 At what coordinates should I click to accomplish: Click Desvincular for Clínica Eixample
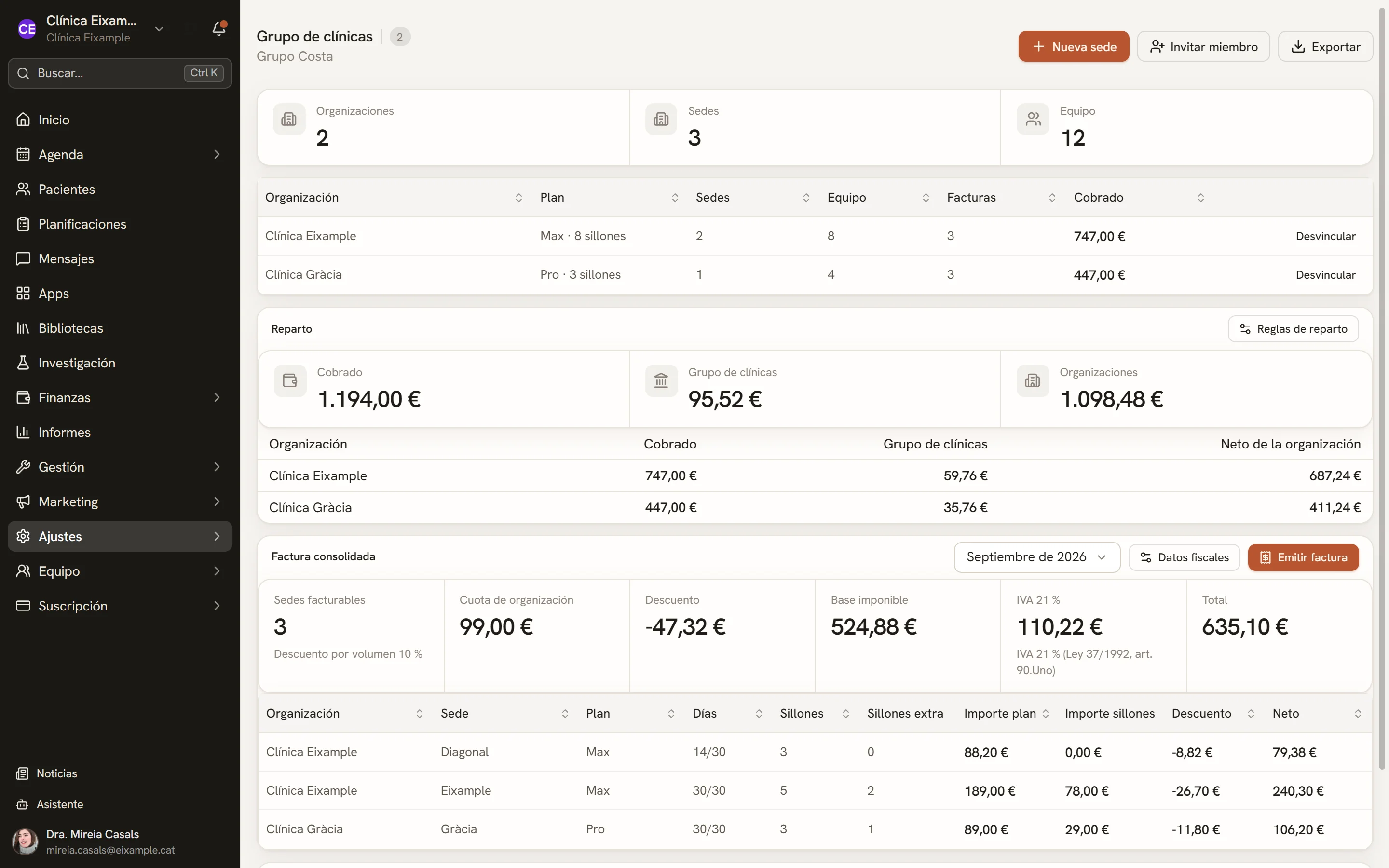[1325, 236]
